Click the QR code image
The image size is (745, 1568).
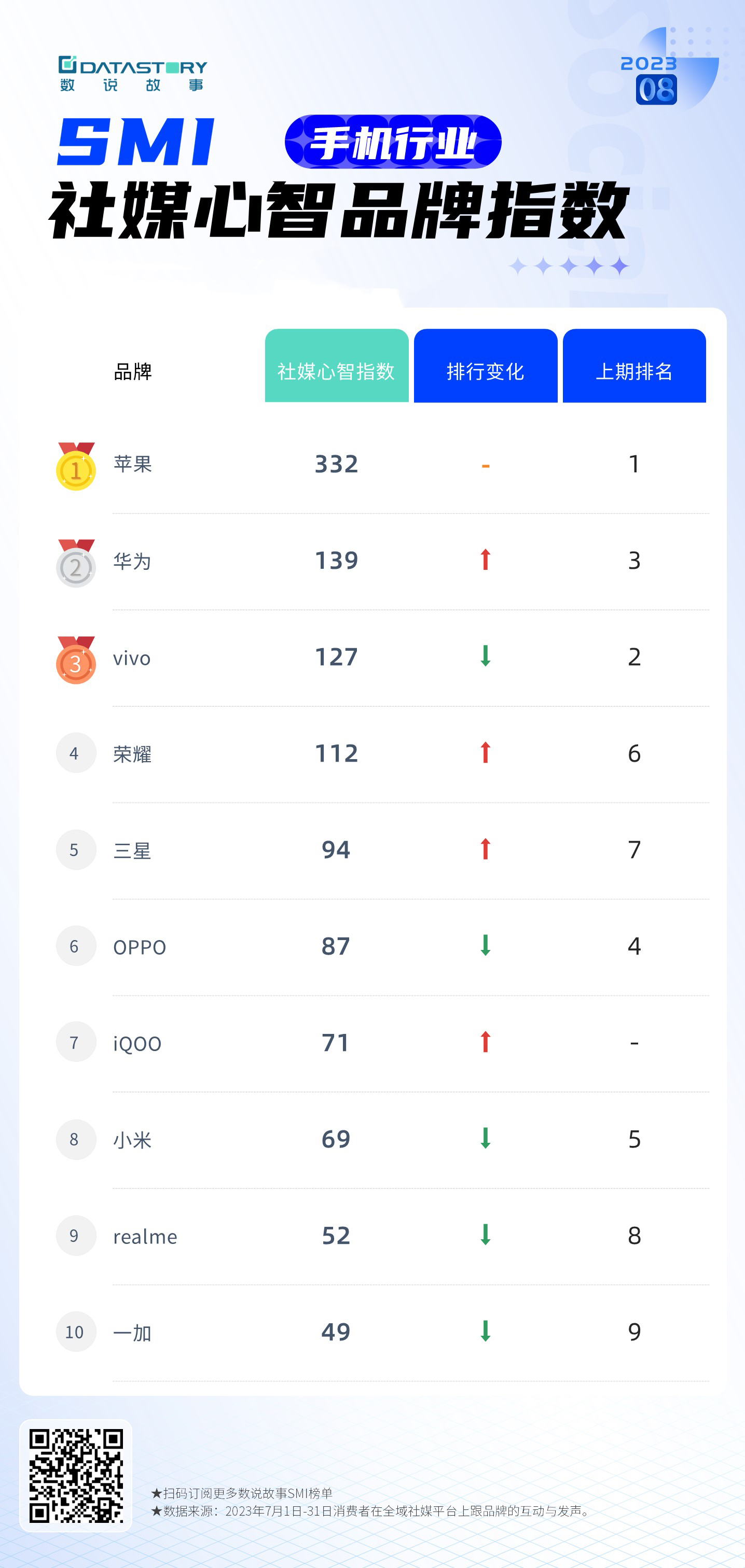click(76, 1476)
